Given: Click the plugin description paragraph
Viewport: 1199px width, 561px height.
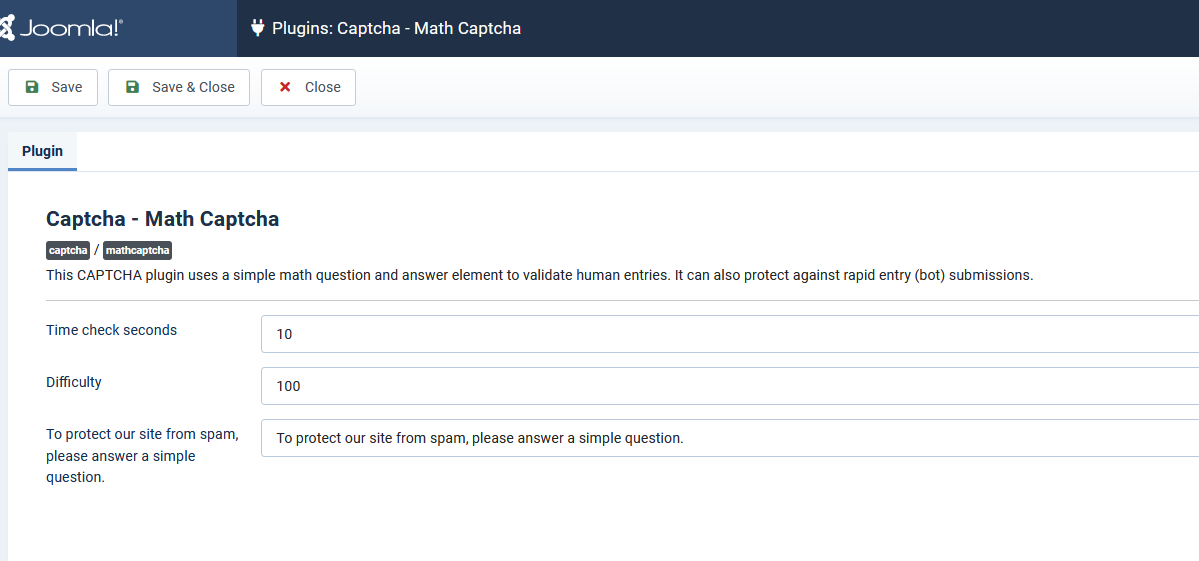Looking at the screenshot, I should [x=539, y=275].
